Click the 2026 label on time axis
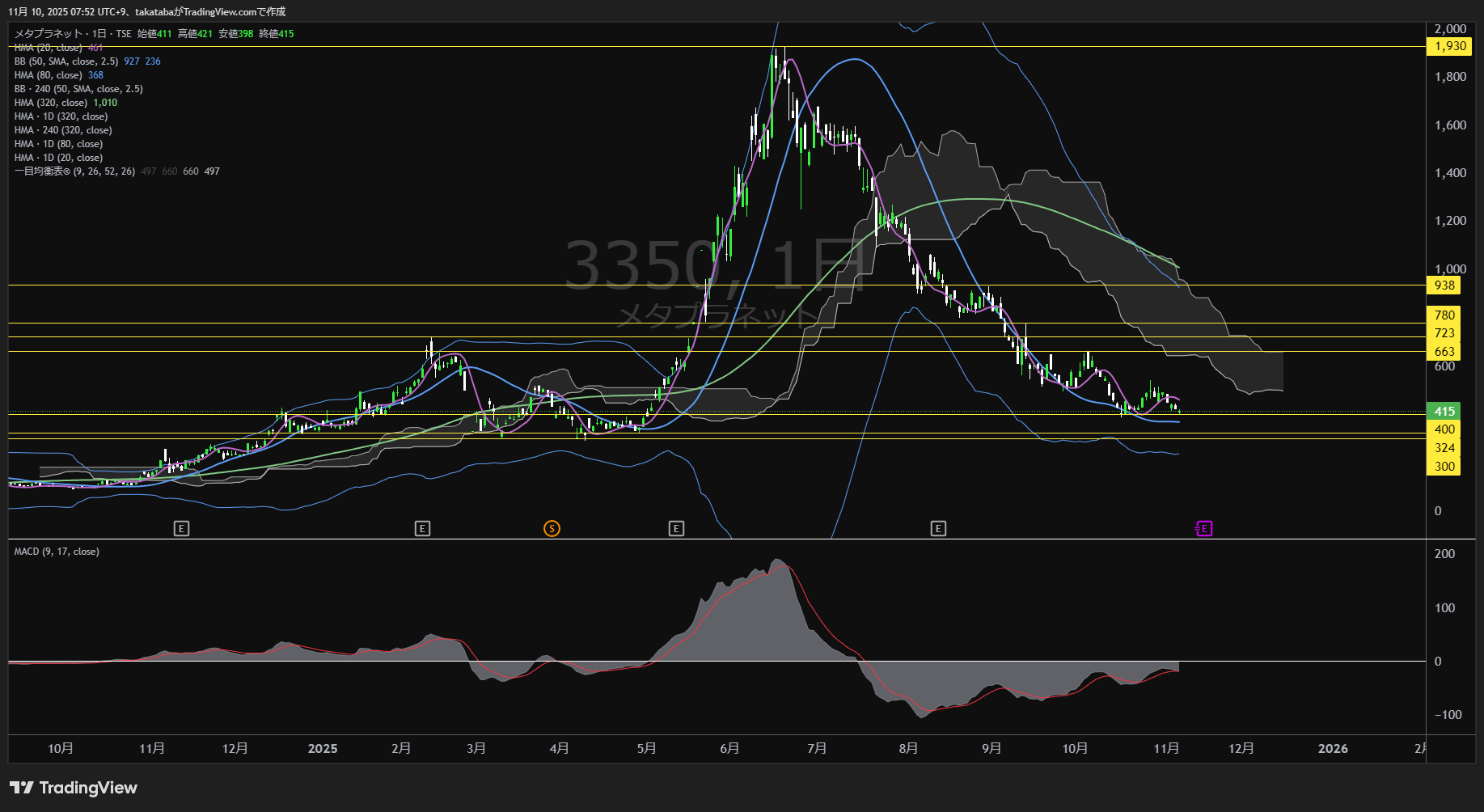The height and width of the screenshot is (812, 1484). (1333, 749)
